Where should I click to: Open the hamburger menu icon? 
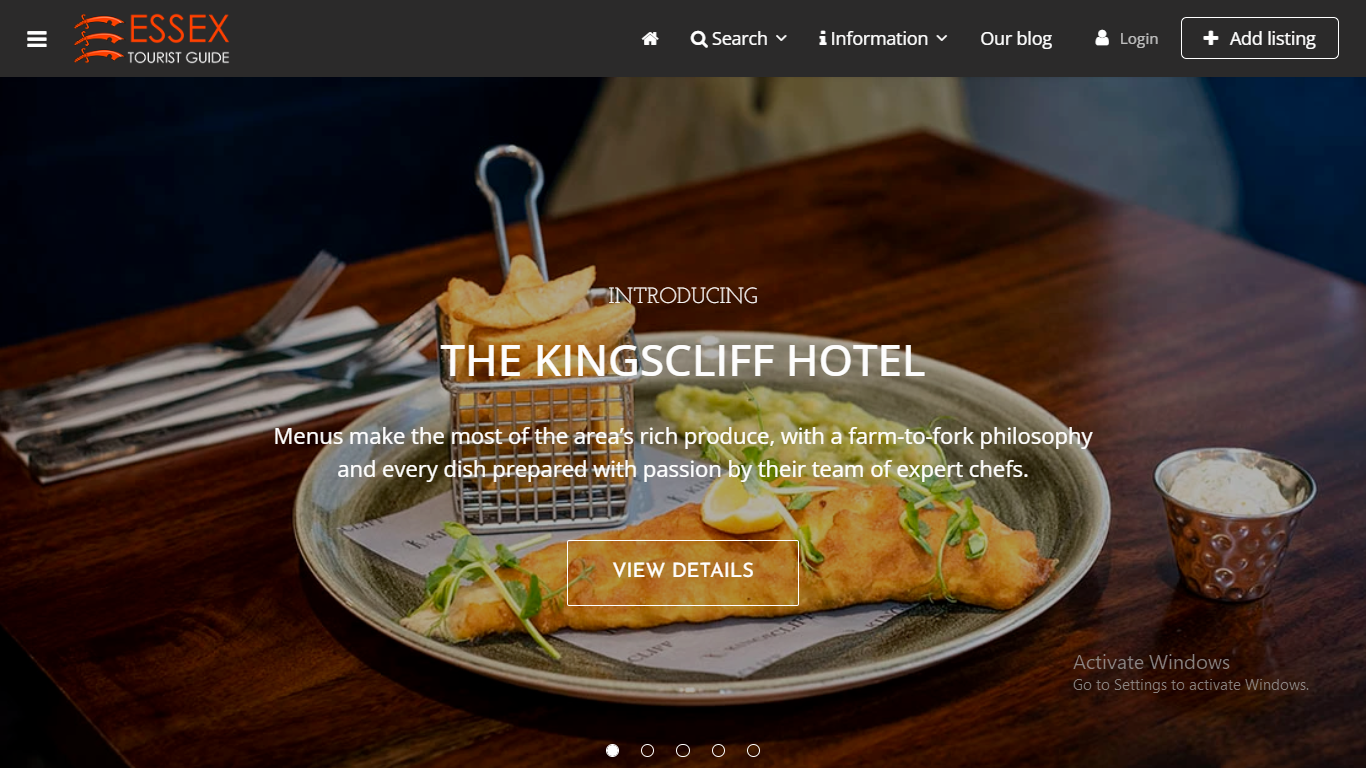tap(37, 39)
